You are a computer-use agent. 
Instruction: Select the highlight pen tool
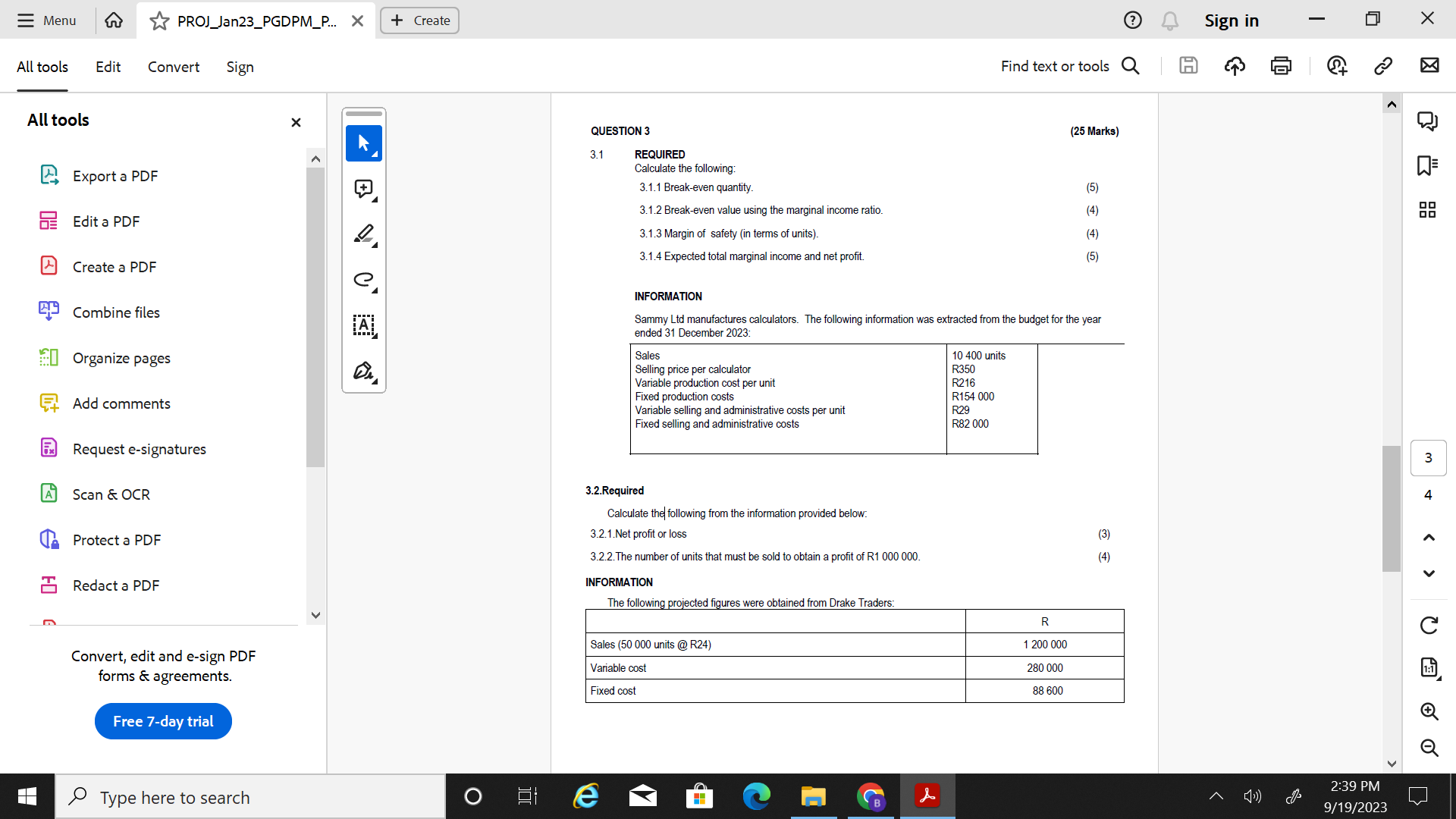click(x=363, y=234)
